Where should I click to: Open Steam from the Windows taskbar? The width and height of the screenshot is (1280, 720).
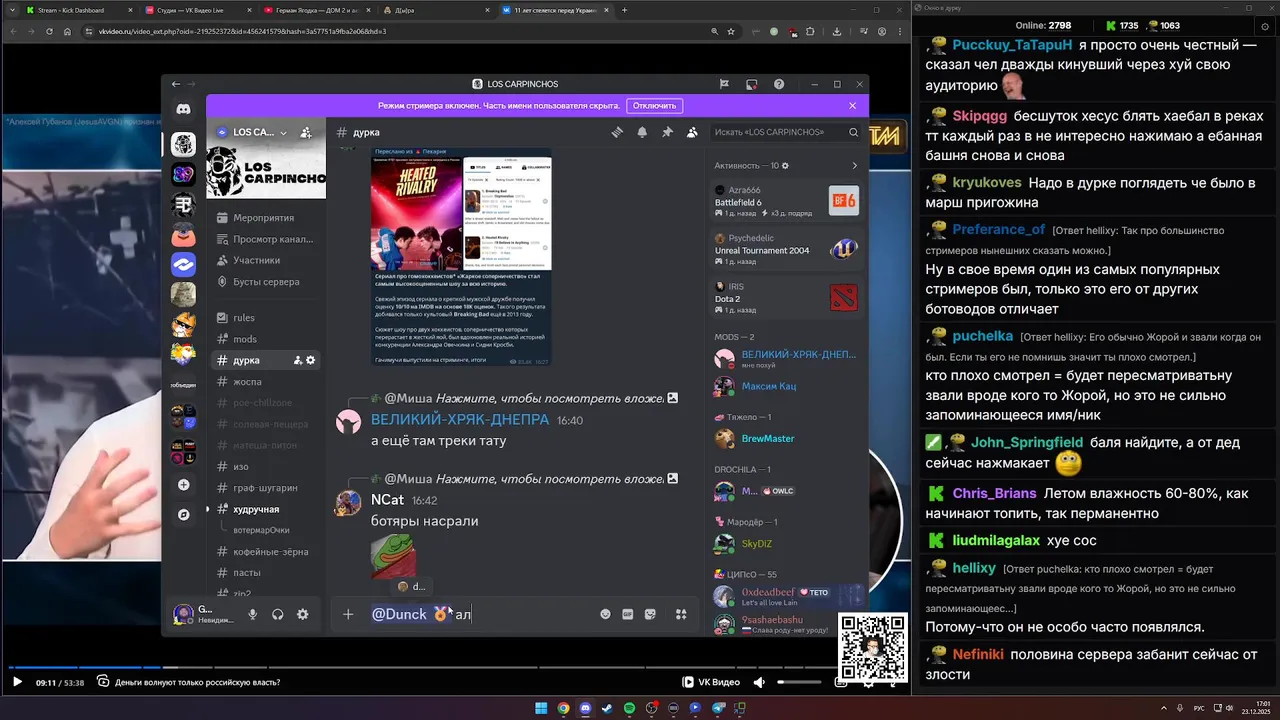pos(607,708)
